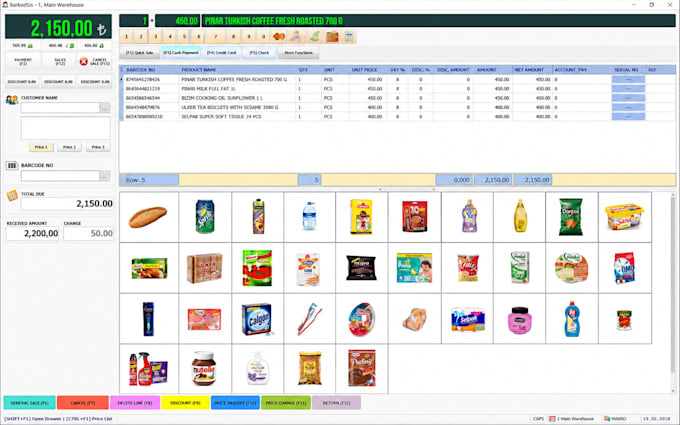Screen dimensions: 680x425
Task: Click the red Cancel F7 button
Action: 82,403
